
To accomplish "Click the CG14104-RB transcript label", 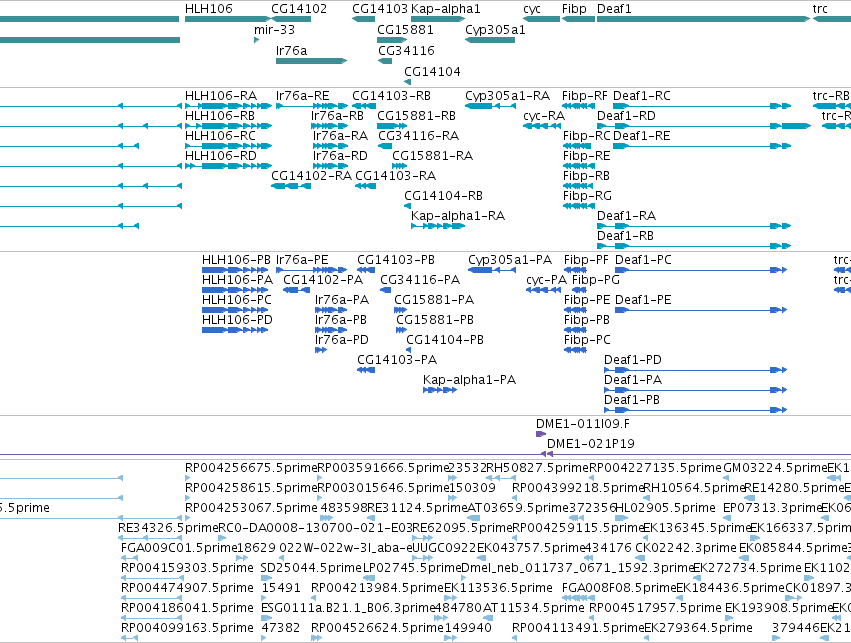I will click(x=443, y=196).
